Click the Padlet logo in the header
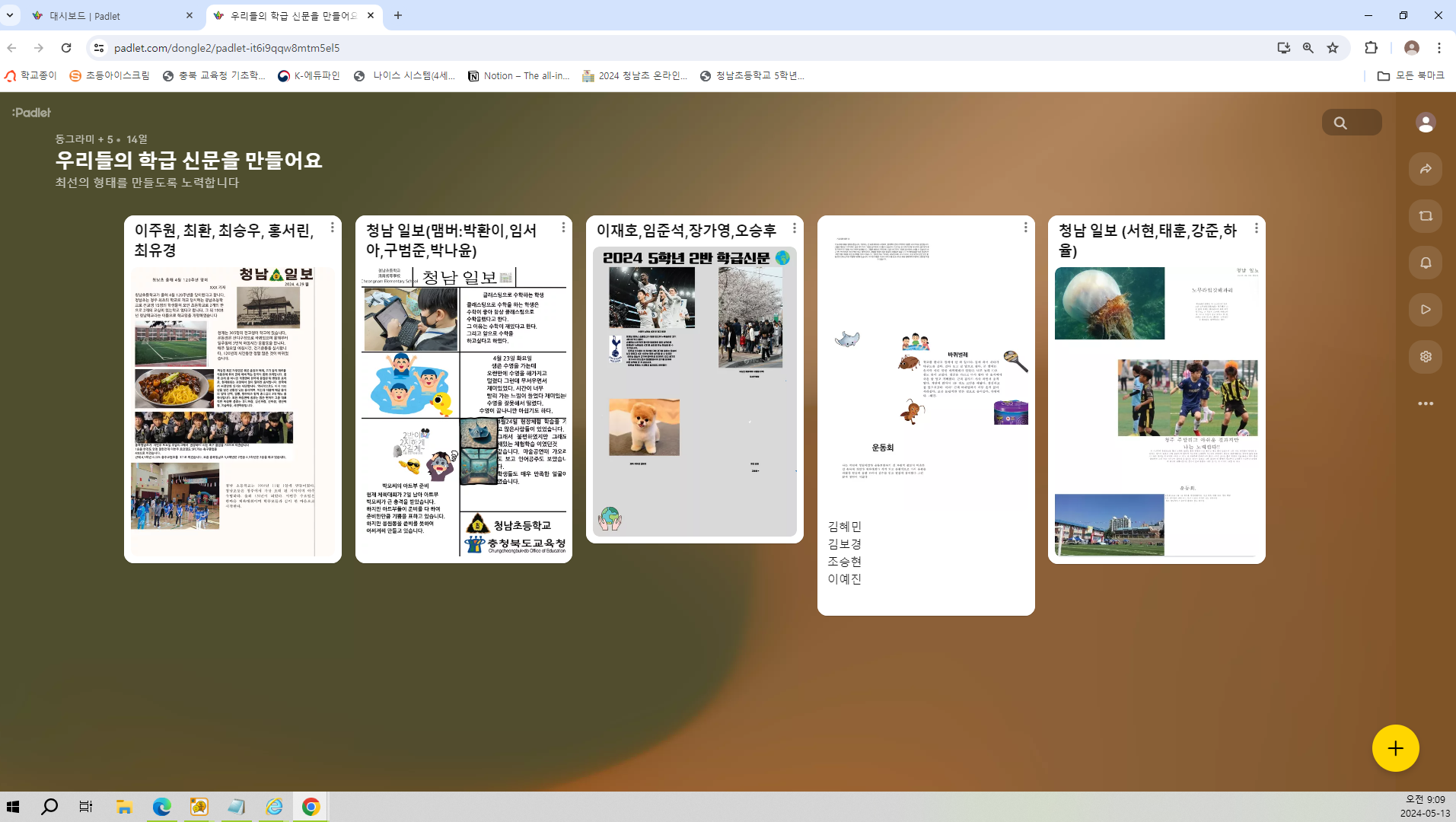This screenshot has height=822, width=1456. tap(31, 113)
